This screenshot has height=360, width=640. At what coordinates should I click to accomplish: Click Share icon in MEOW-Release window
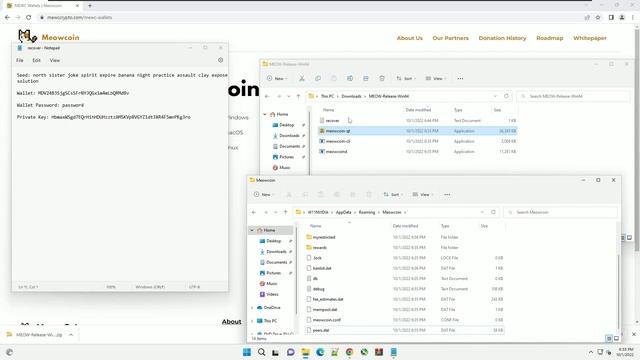tap(366, 78)
